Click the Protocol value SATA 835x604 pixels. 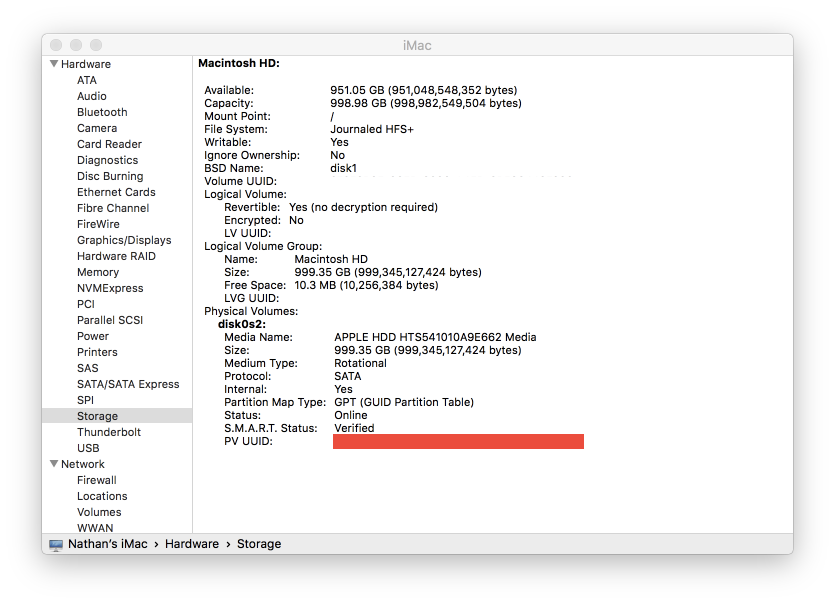pos(348,376)
